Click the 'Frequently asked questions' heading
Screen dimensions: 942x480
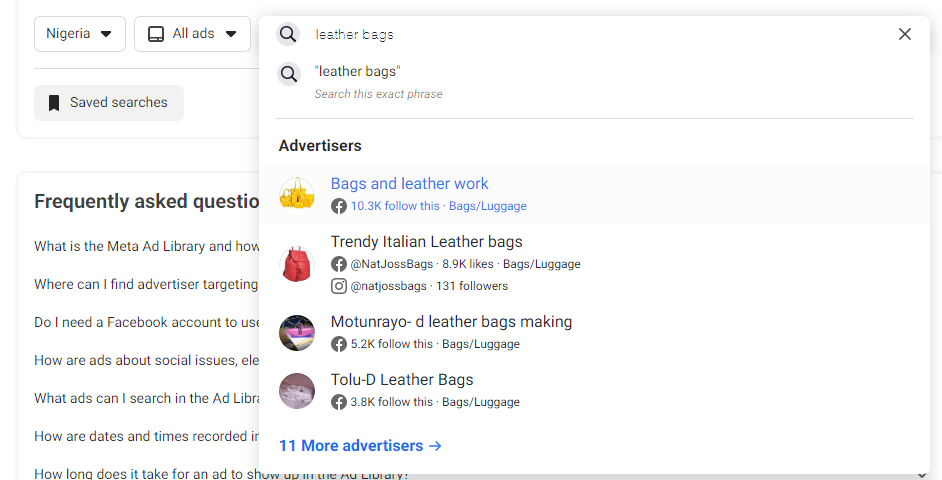[x=147, y=201]
